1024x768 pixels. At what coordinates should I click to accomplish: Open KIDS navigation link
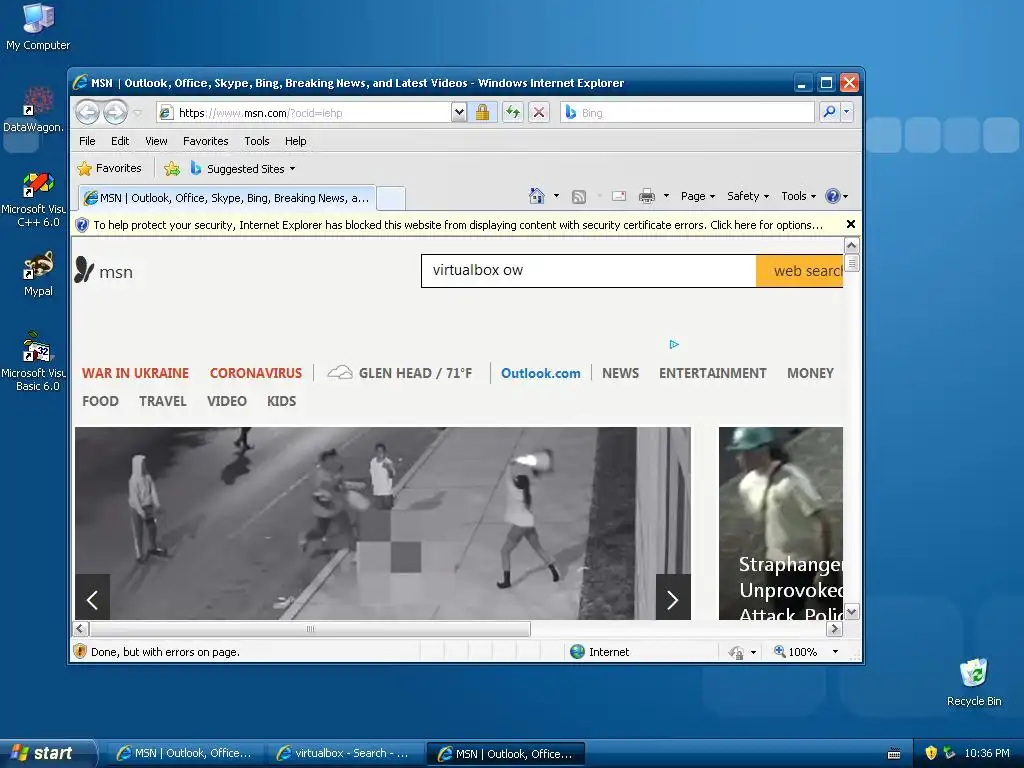pyautogui.click(x=281, y=401)
